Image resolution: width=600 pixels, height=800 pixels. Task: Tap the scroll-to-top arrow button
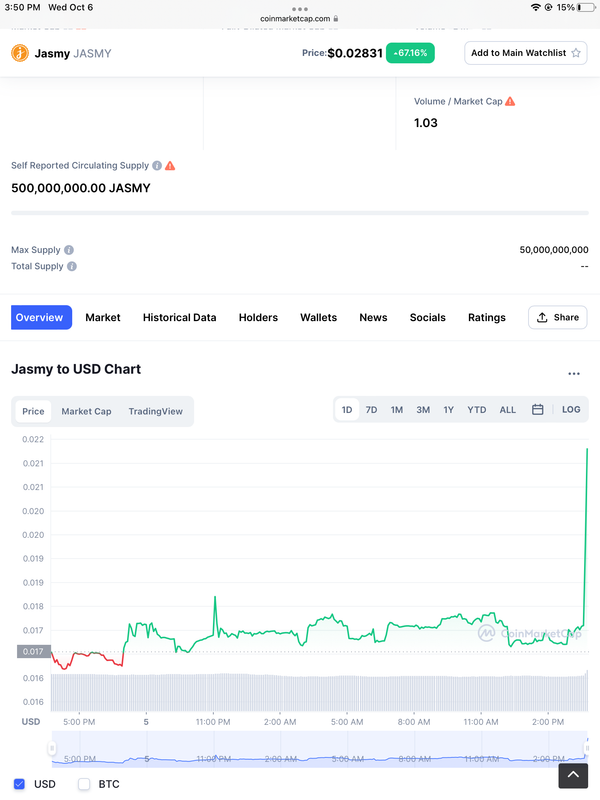573,776
